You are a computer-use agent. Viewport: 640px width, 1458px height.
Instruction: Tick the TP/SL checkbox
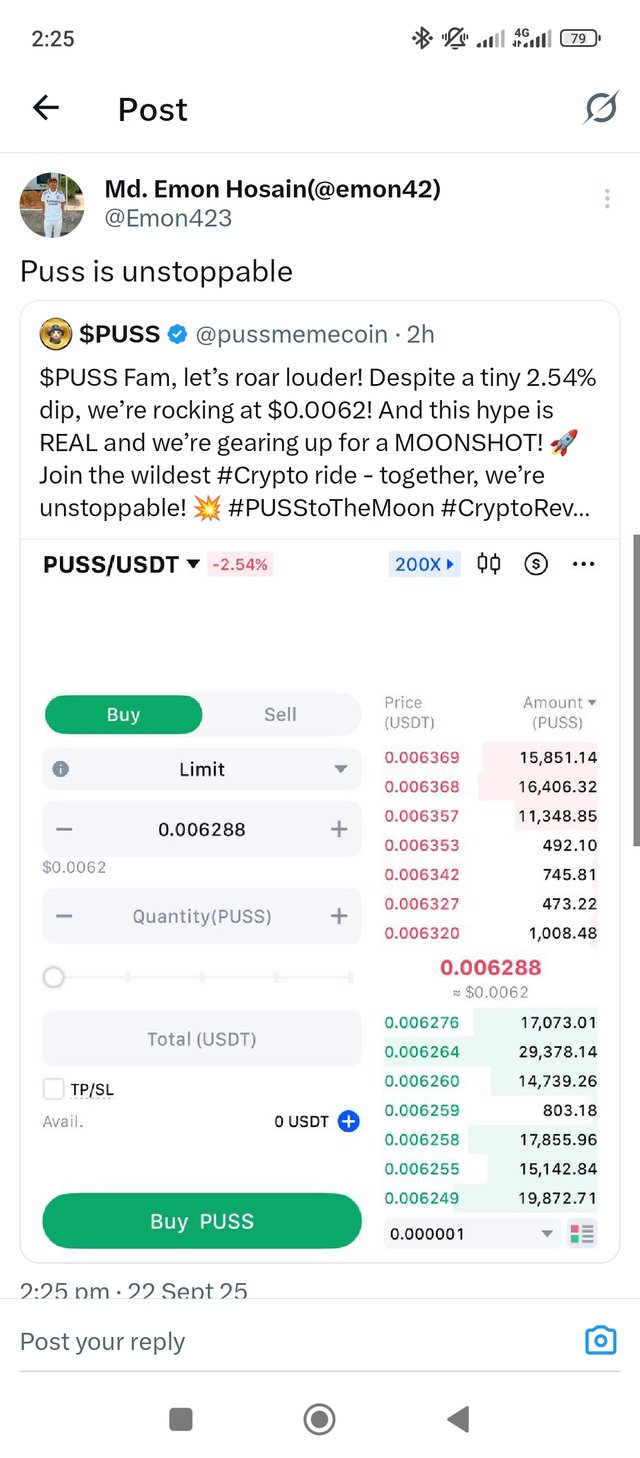[x=53, y=1089]
